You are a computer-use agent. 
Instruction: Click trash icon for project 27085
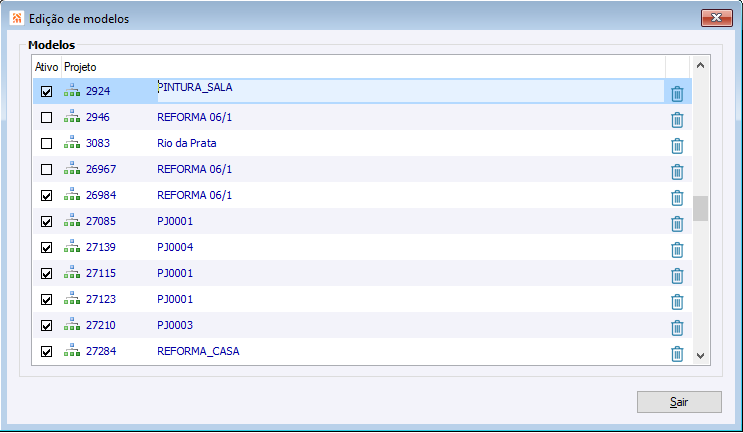677,224
